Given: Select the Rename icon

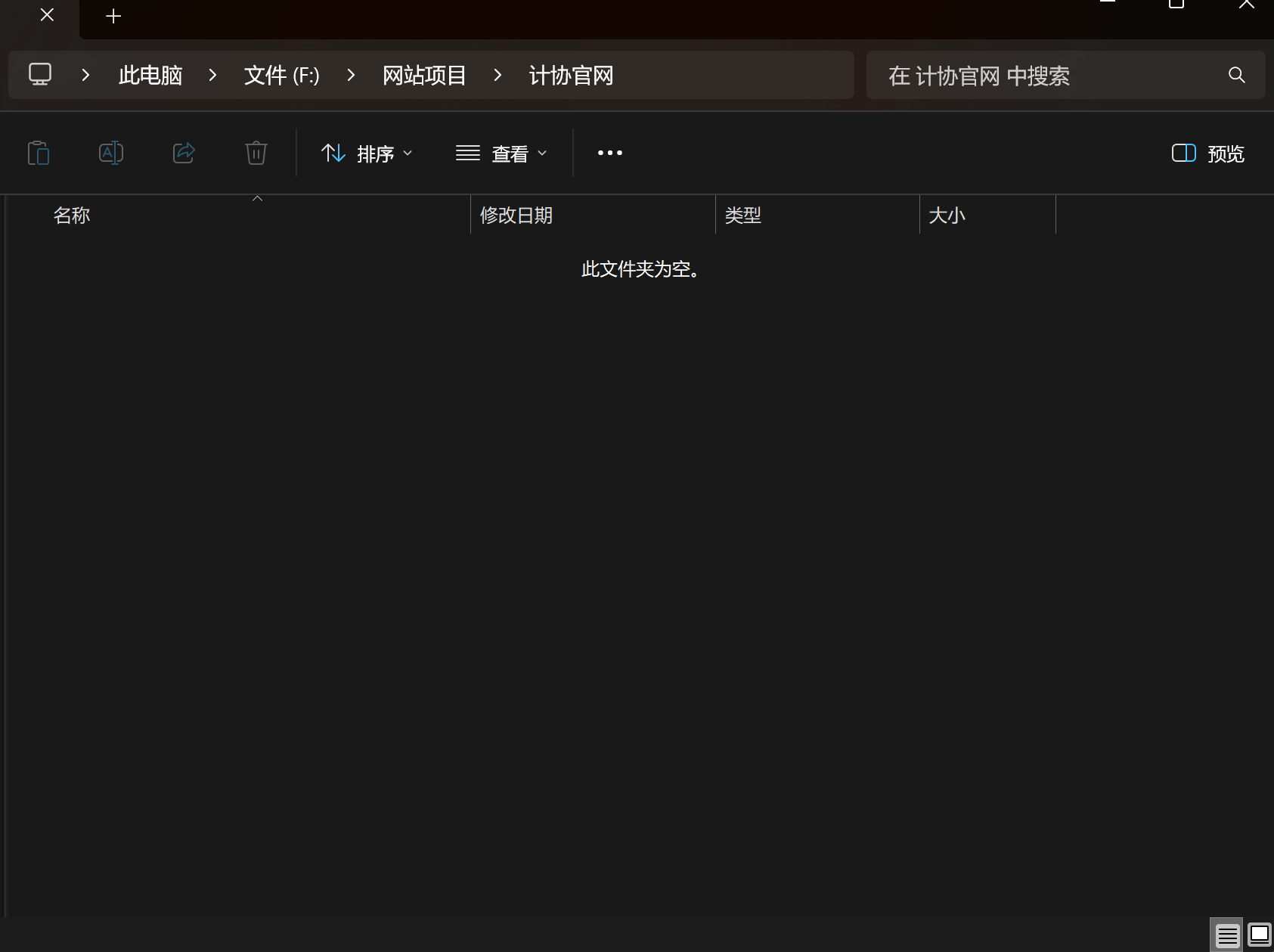Looking at the screenshot, I should 111,153.
